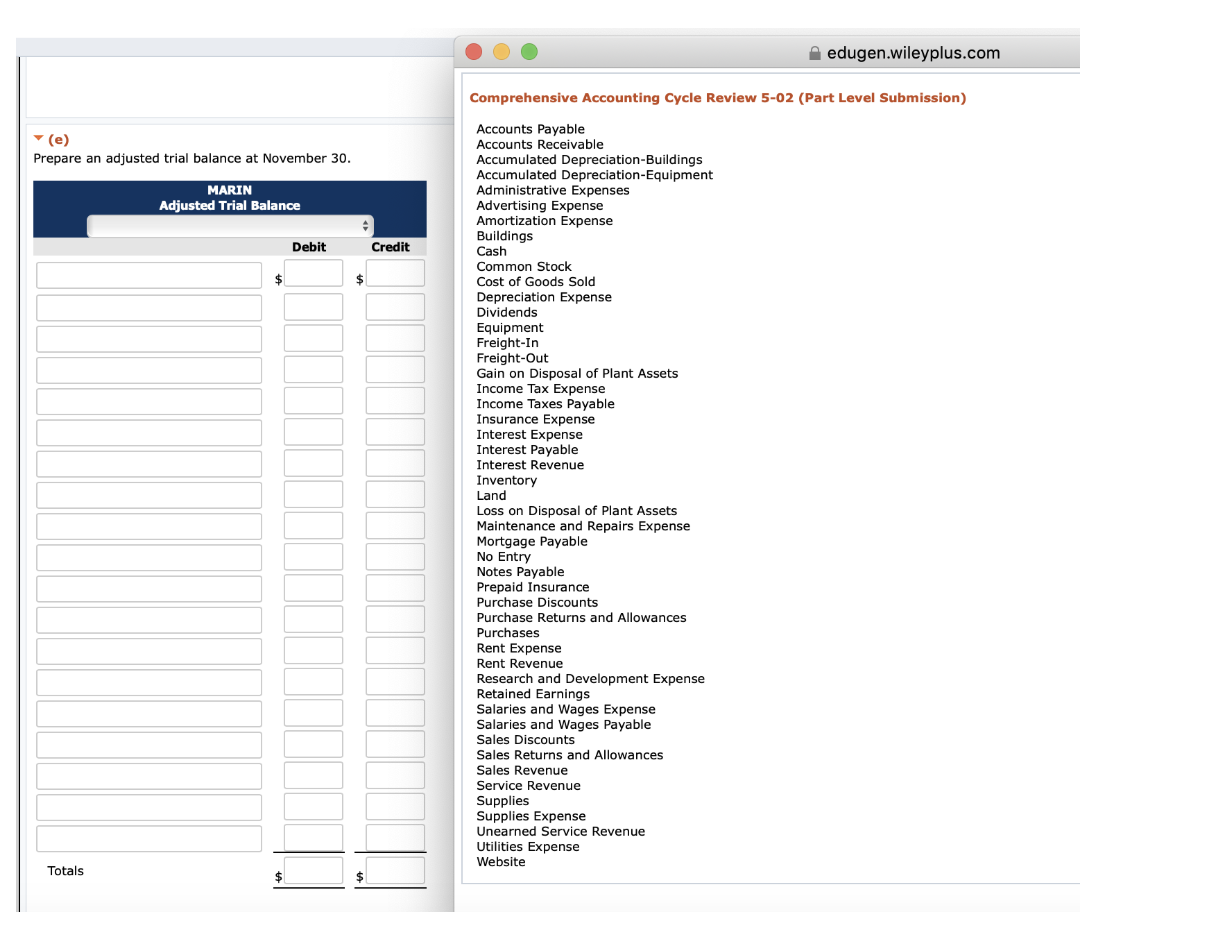
Task: Click the padlock icon in the address bar
Action: point(814,53)
